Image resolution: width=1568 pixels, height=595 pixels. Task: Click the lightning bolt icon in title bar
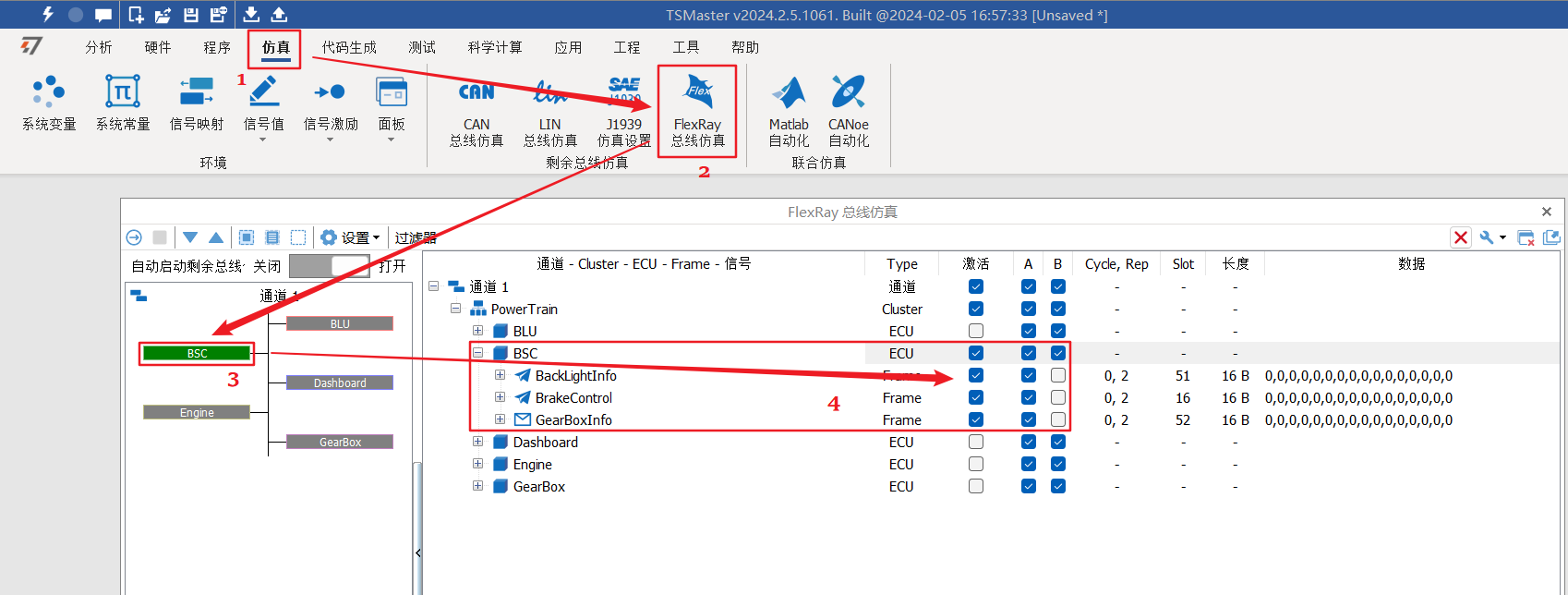point(48,14)
